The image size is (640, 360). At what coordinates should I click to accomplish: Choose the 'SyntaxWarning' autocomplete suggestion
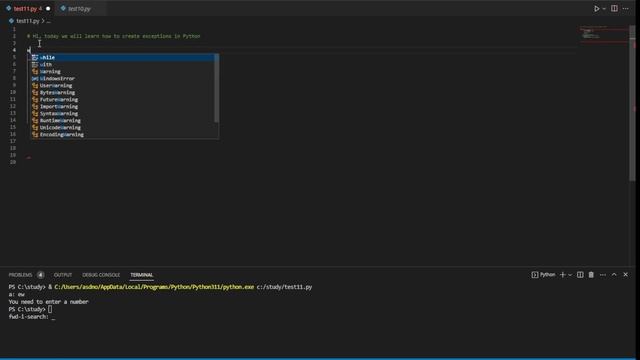click(x=122, y=113)
